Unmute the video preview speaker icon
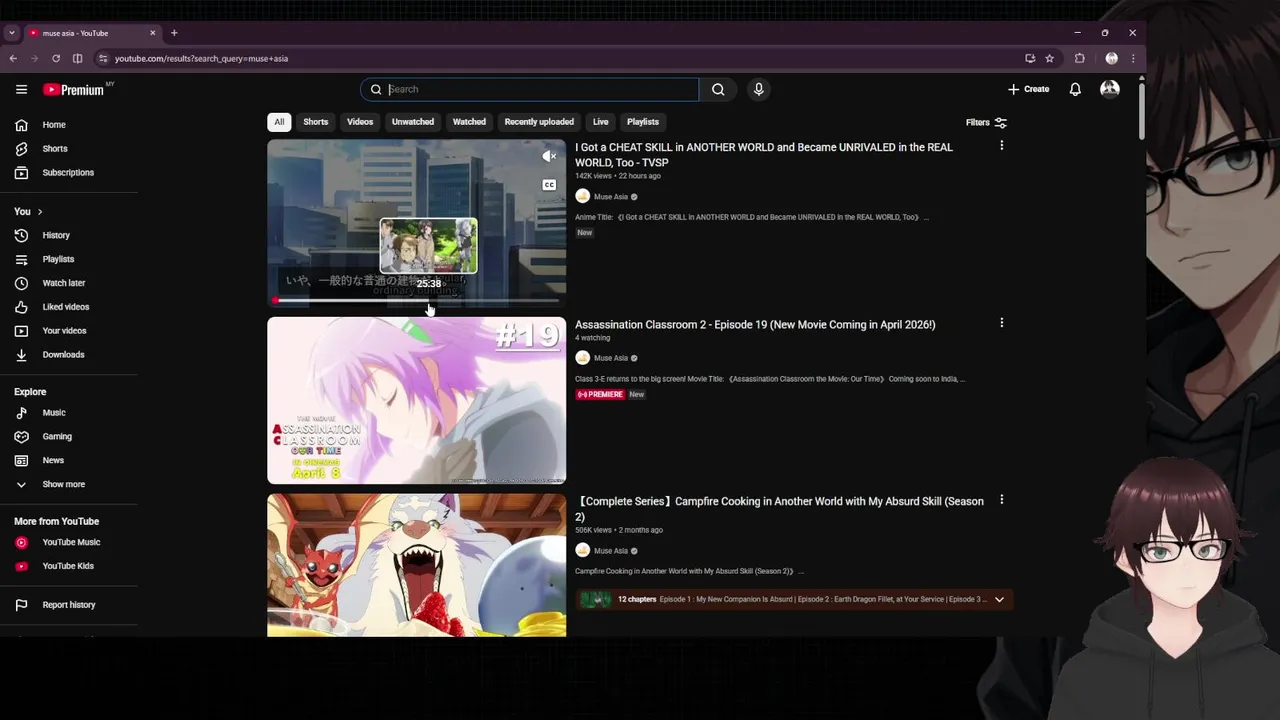 (x=549, y=156)
